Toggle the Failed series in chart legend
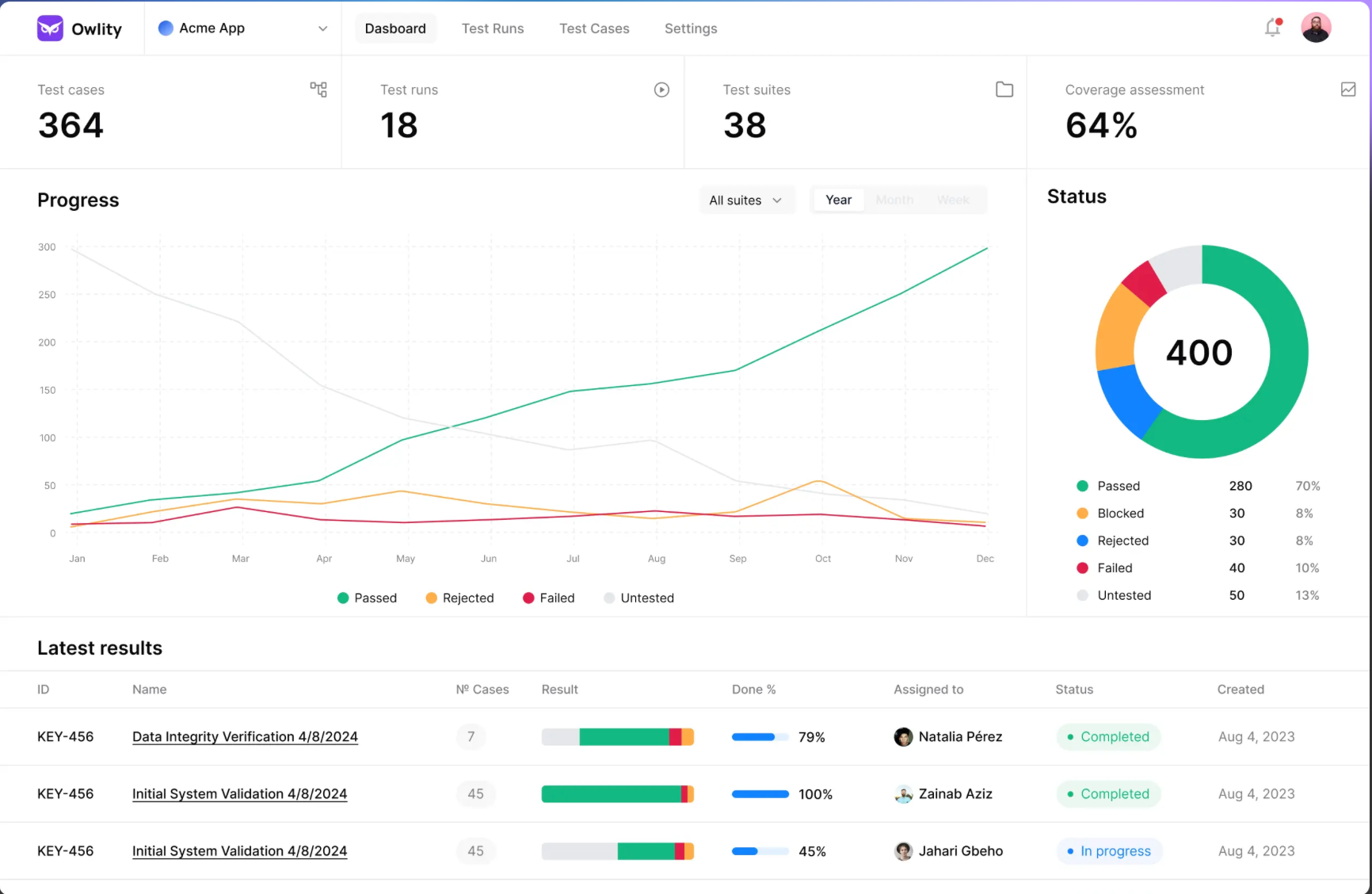The image size is (1372, 894). pyautogui.click(x=549, y=598)
